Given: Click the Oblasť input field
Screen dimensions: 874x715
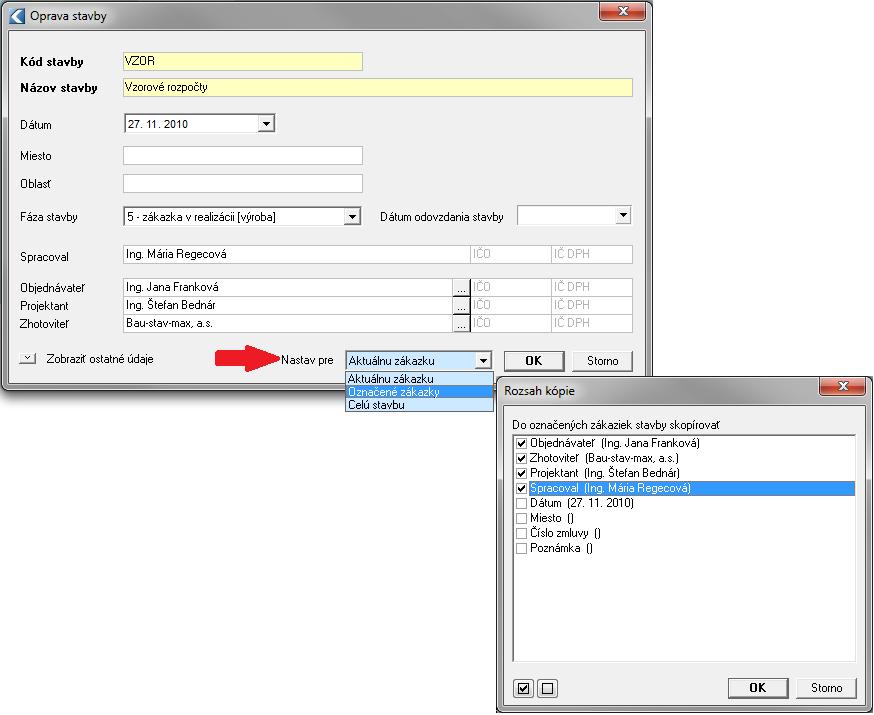Looking at the screenshot, I should coord(243,183).
